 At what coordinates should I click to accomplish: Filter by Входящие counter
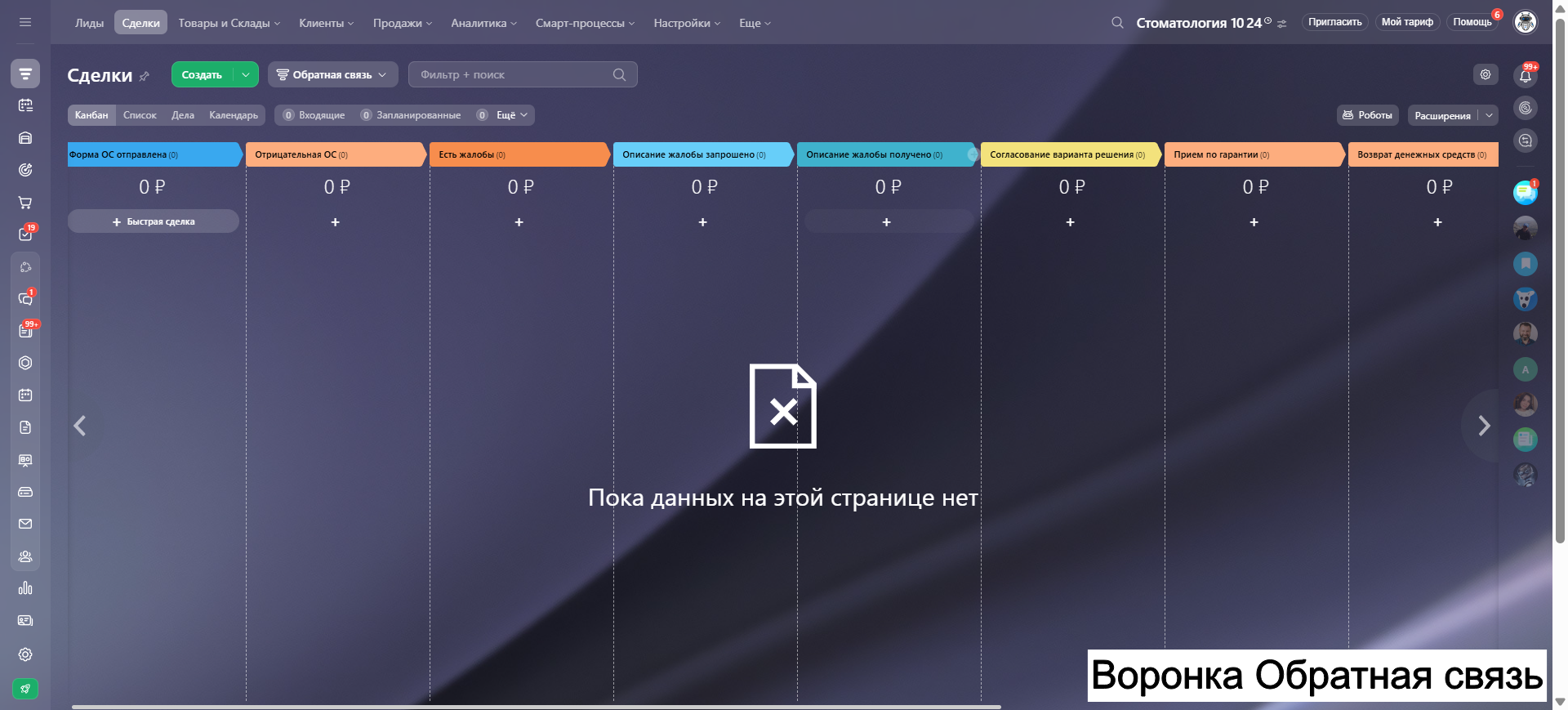click(x=314, y=115)
